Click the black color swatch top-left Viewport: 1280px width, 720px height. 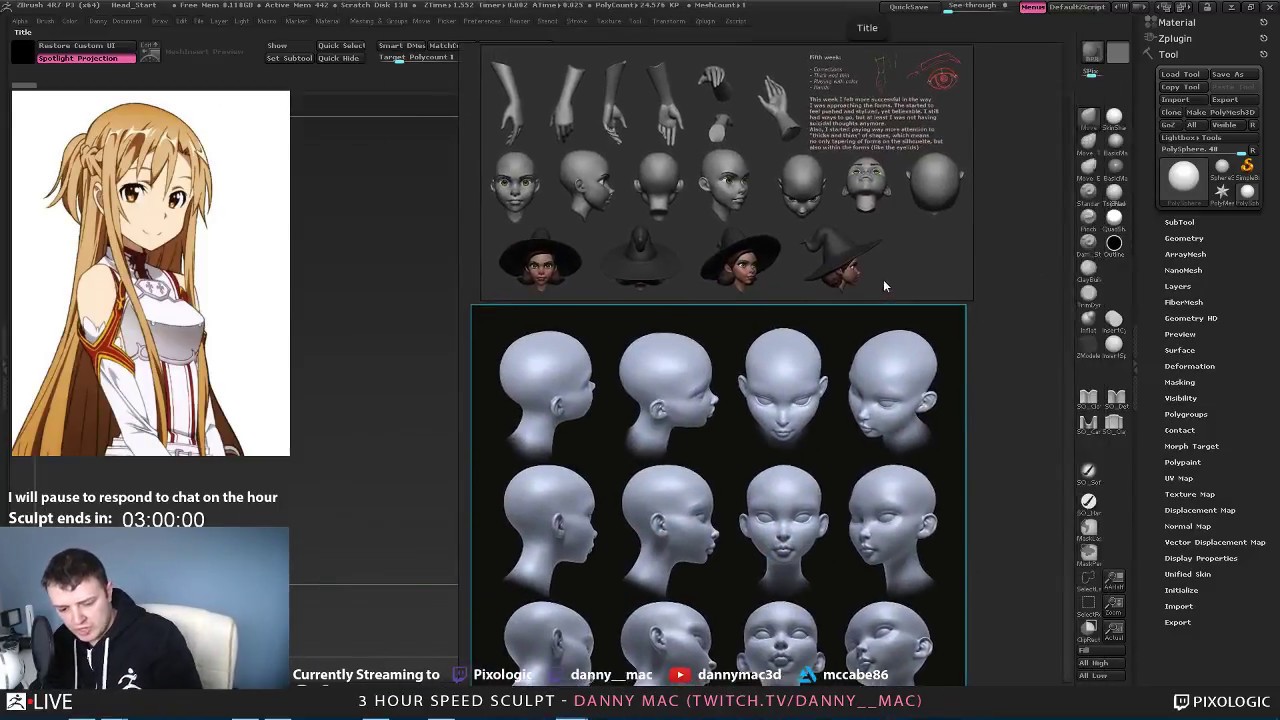coord(23,52)
